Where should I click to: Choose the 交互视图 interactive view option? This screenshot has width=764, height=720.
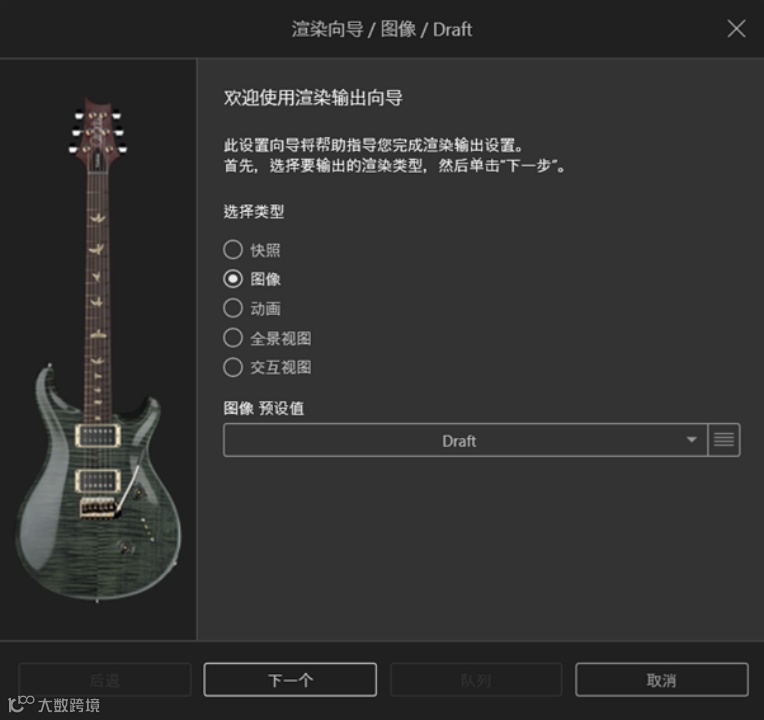[233, 367]
